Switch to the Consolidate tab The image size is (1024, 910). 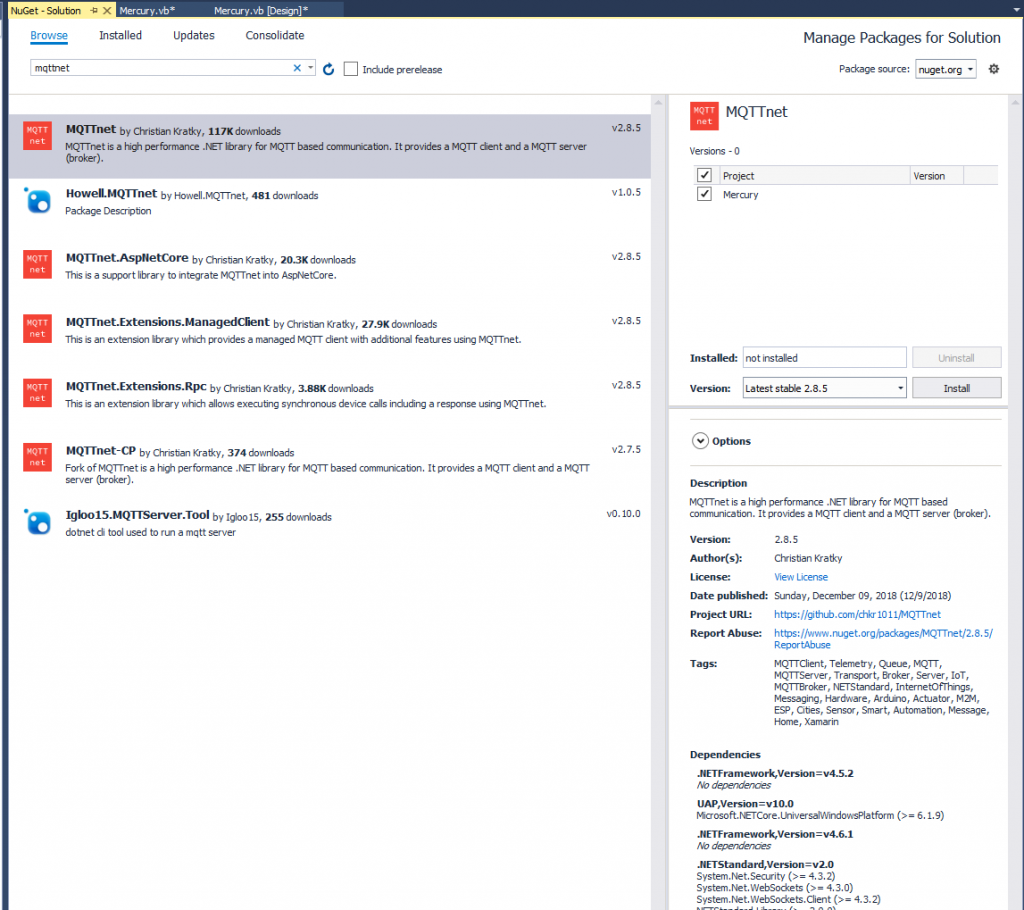[x=275, y=35]
